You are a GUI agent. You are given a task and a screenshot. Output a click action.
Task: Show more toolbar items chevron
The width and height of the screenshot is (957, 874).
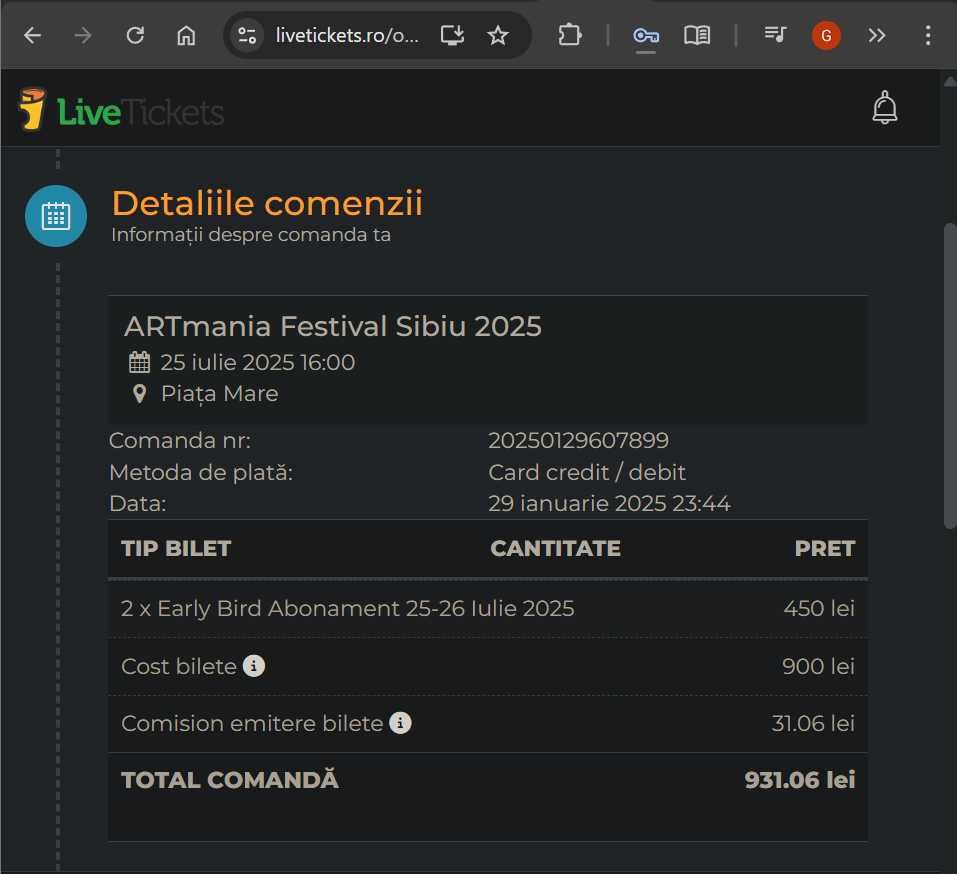(x=876, y=35)
